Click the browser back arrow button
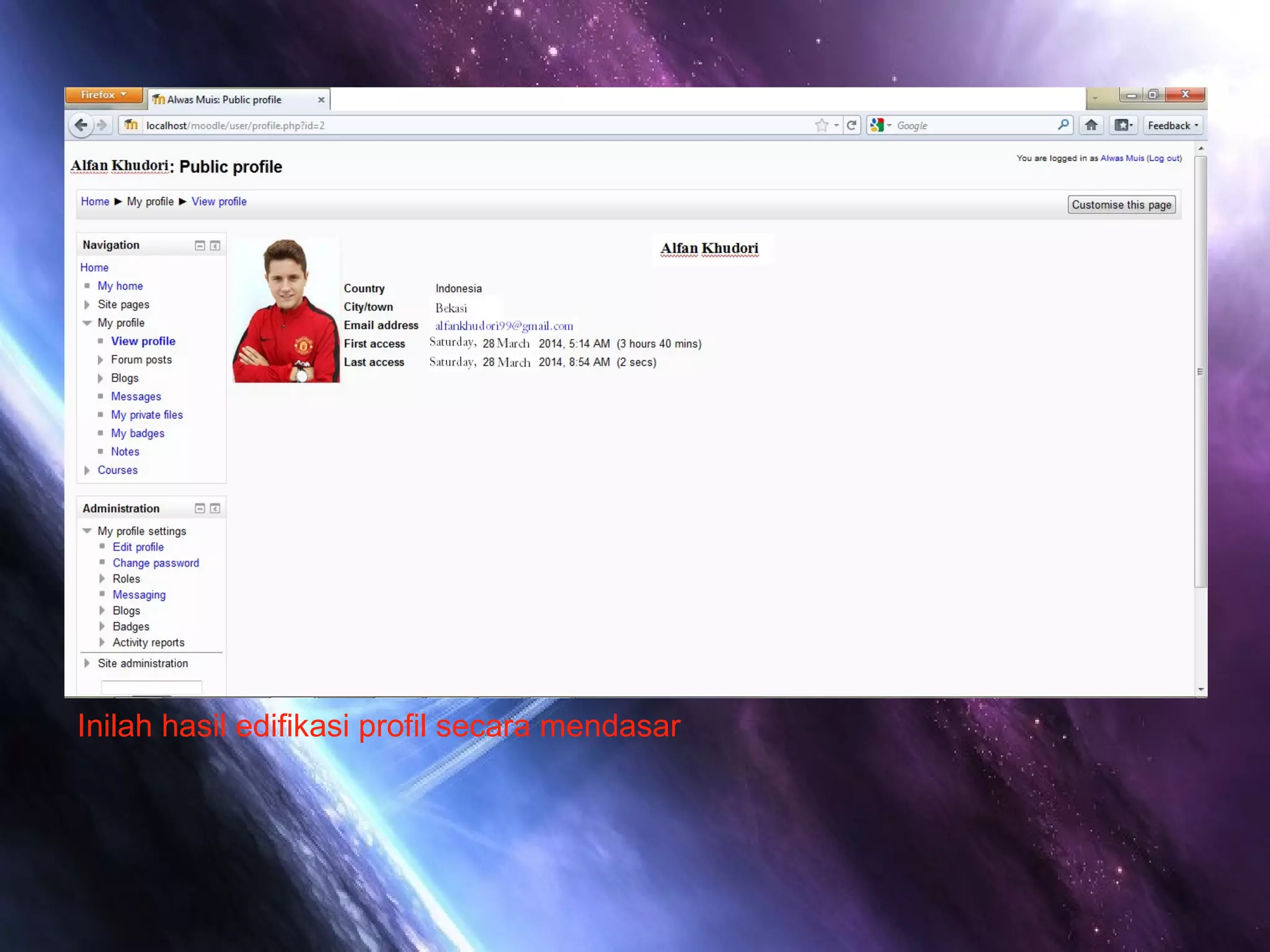The image size is (1270, 952). click(x=81, y=125)
